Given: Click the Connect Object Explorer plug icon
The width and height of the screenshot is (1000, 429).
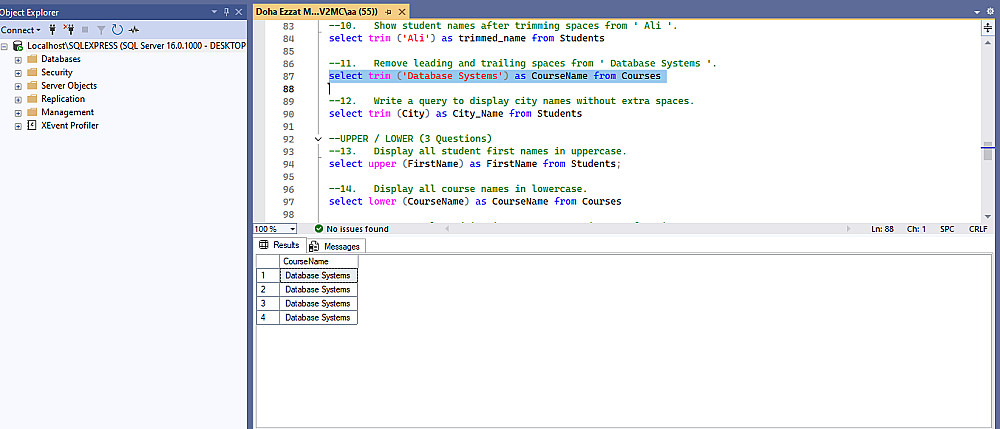Looking at the screenshot, I should point(54,30).
